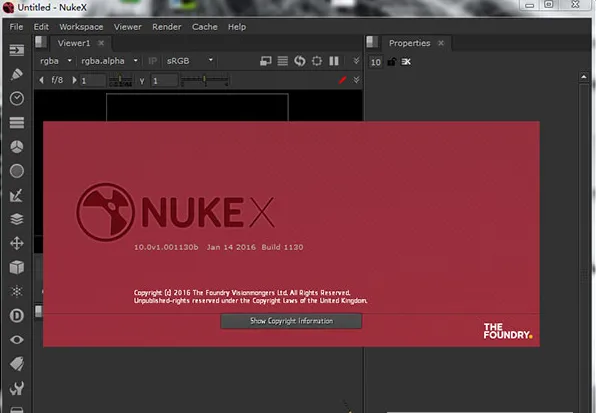Open the Workspace menu
The height and width of the screenshot is (413, 596).
[x=81, y=27]
